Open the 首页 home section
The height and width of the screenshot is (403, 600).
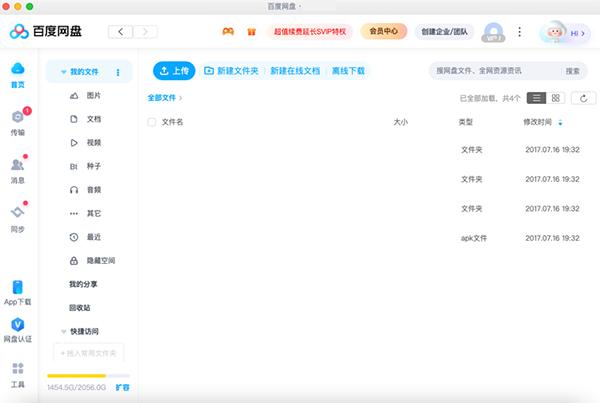click(18, 75)
